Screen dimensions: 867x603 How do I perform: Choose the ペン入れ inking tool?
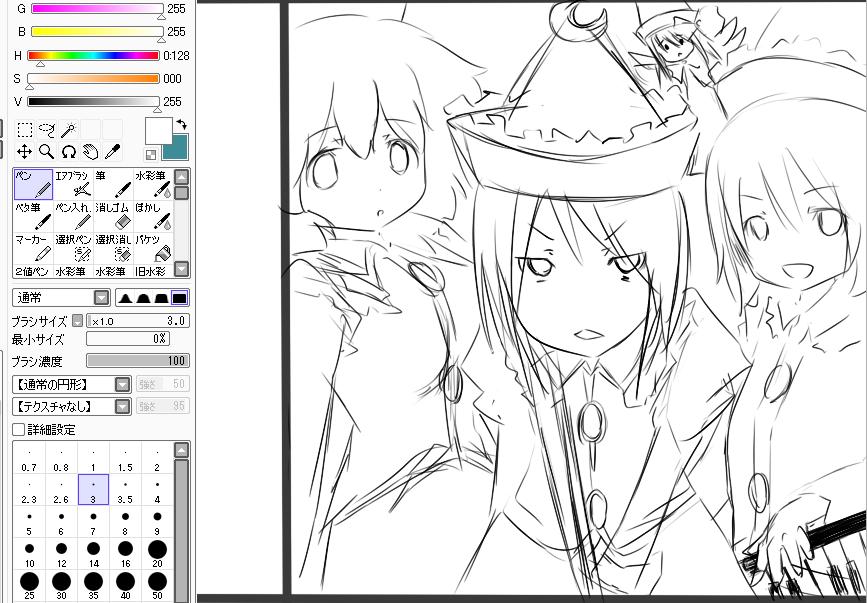74,217
